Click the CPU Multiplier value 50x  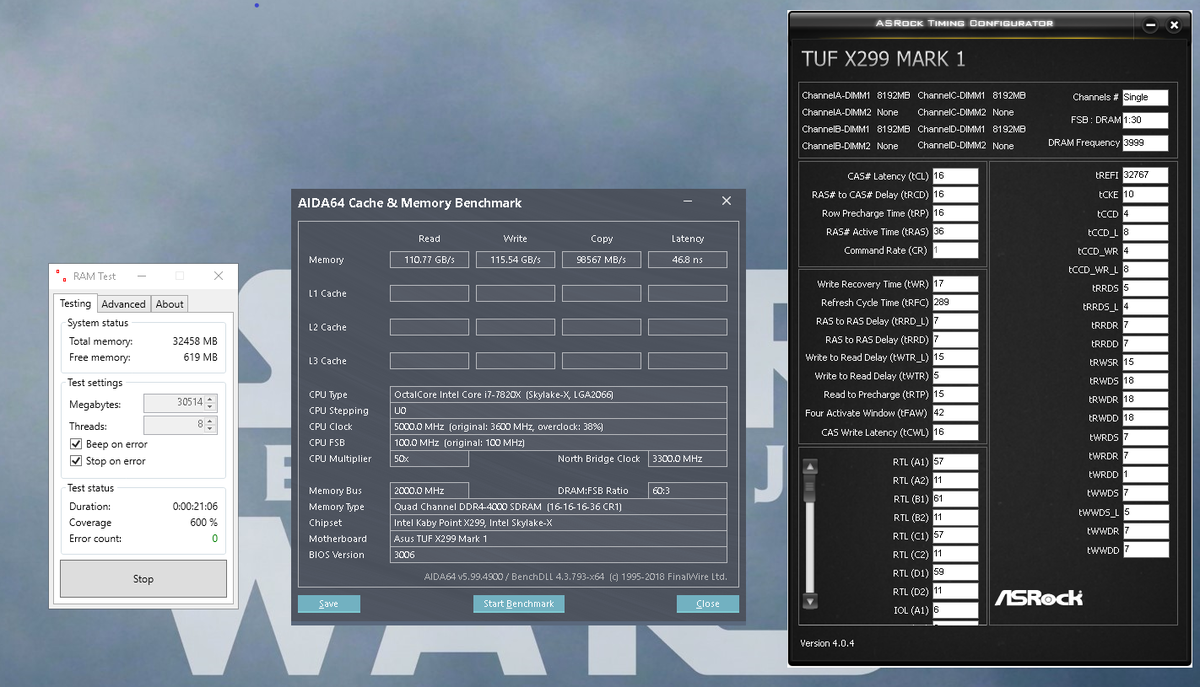[x=429, y=459]
